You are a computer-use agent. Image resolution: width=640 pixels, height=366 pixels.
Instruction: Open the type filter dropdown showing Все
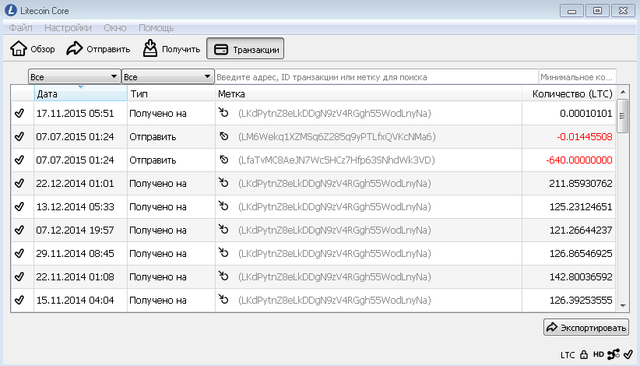168,77
